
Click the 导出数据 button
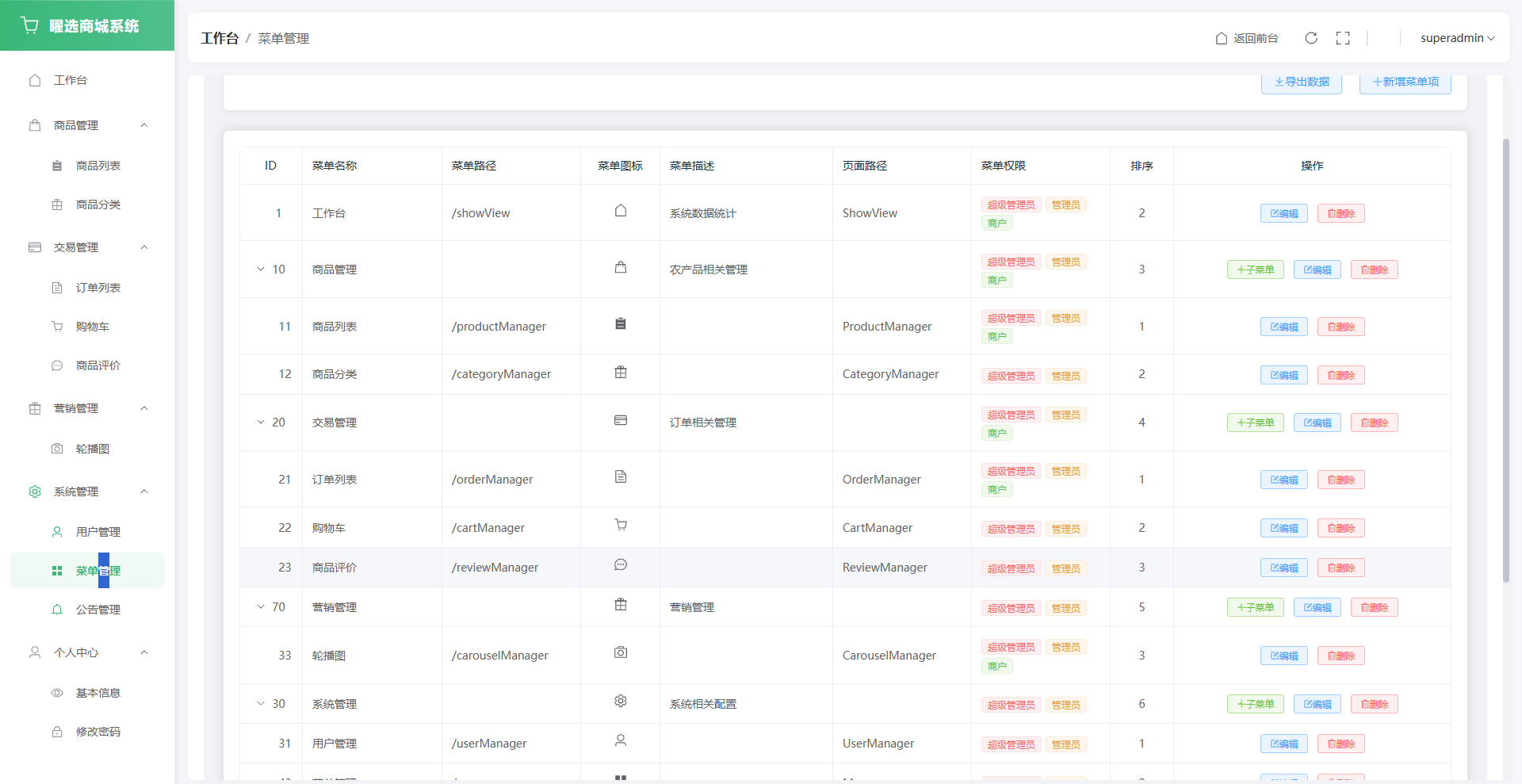[x=1301, y=82]
